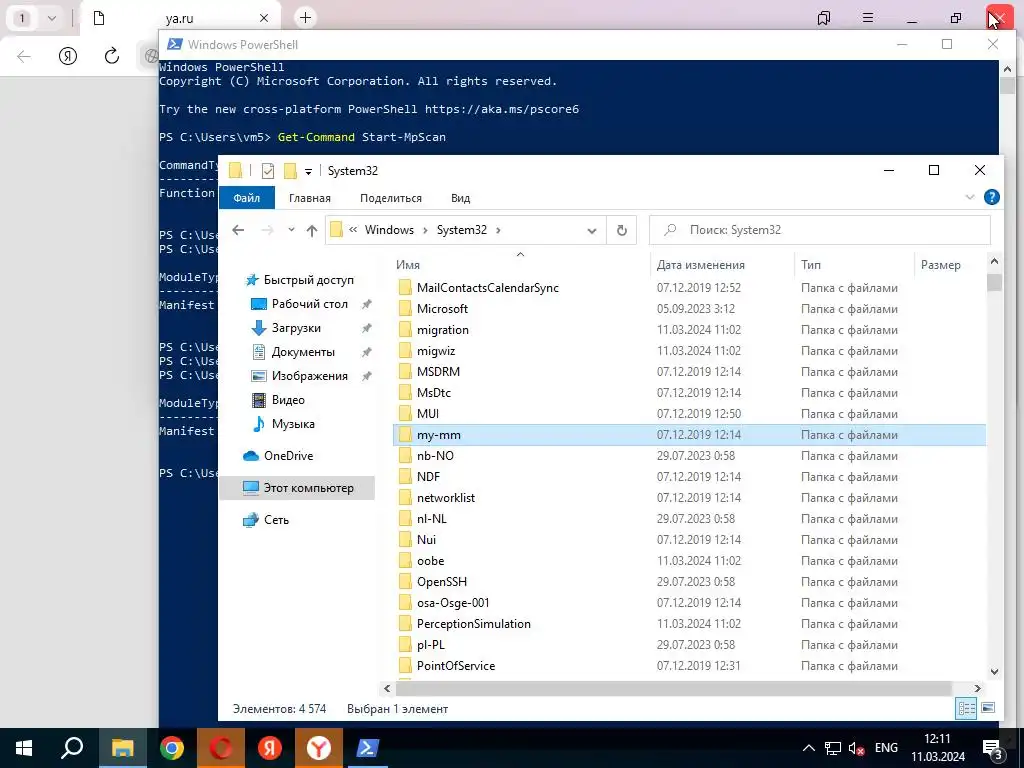
Task: Click System32 in the address breadcrumb
Action: pos(462,230)
